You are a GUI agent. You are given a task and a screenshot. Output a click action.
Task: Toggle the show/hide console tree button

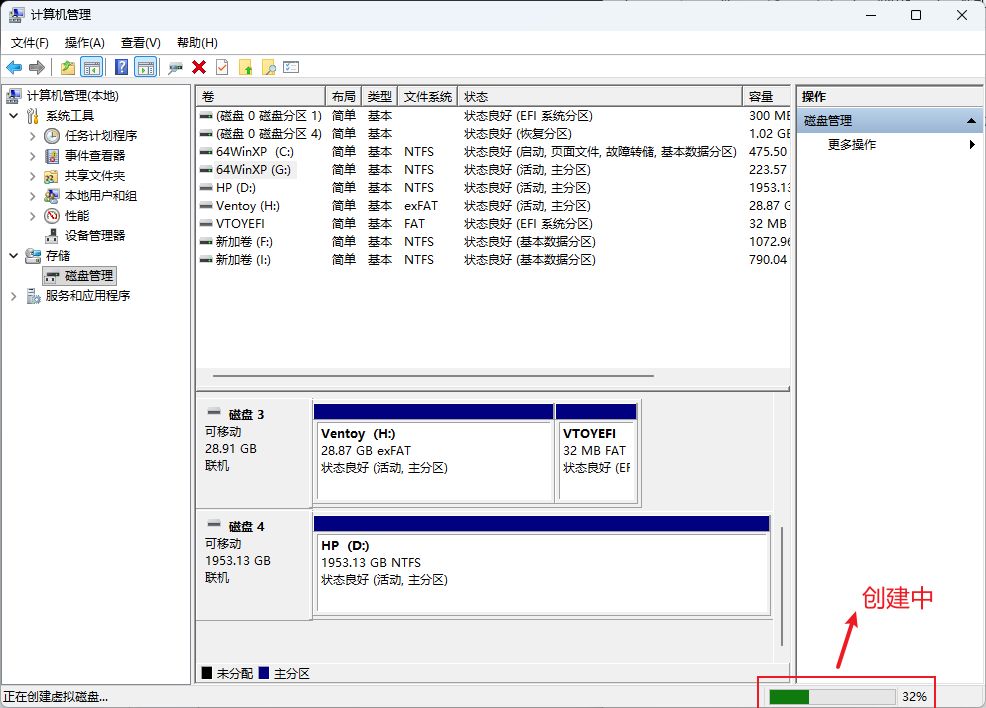point(92,67)
